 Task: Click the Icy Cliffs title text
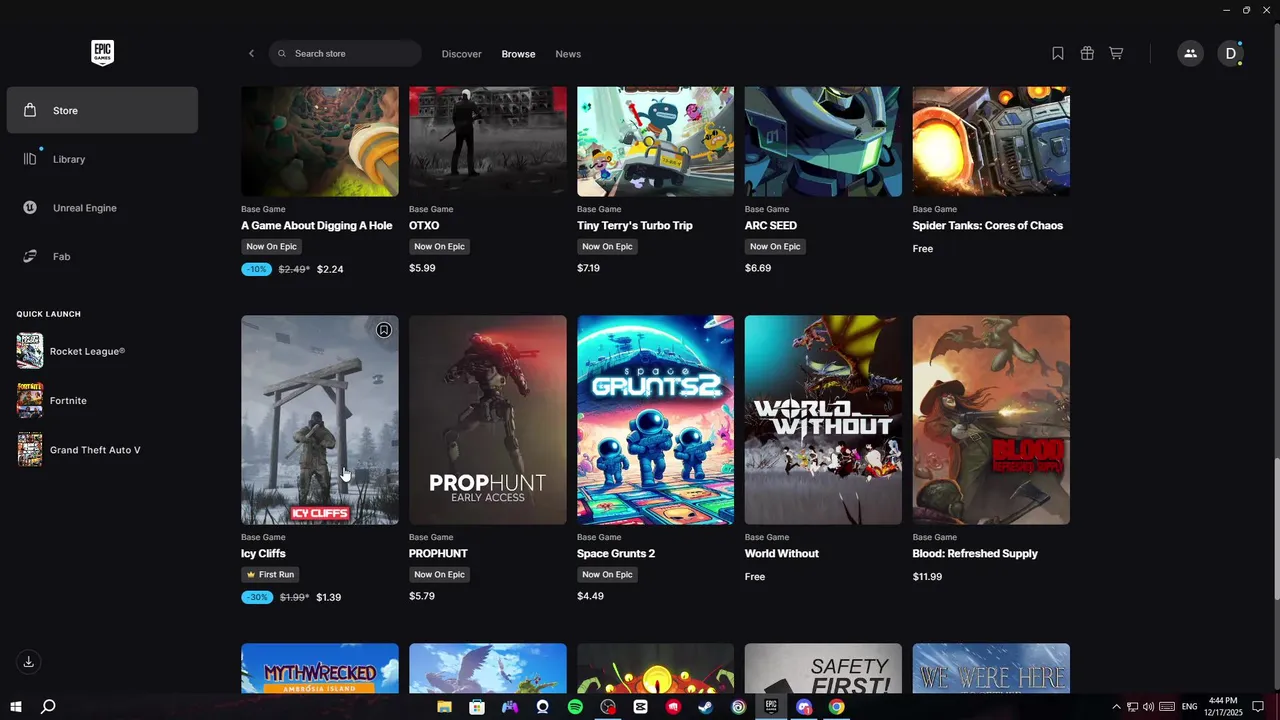(x=263, y=554)
